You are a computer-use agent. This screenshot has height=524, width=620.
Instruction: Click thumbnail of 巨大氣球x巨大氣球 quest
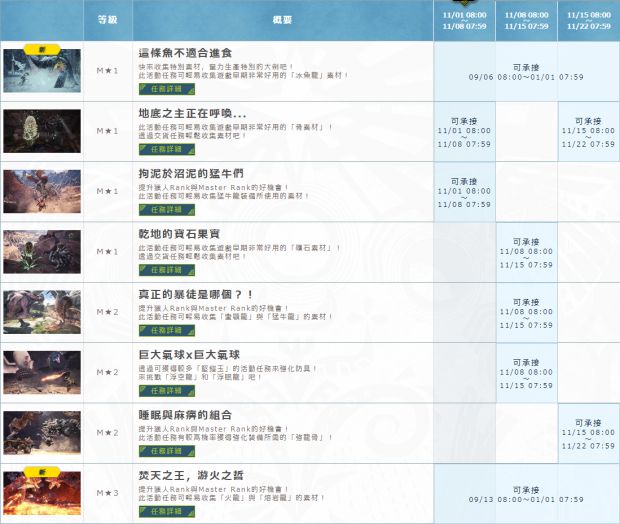[x=42, y=373]
